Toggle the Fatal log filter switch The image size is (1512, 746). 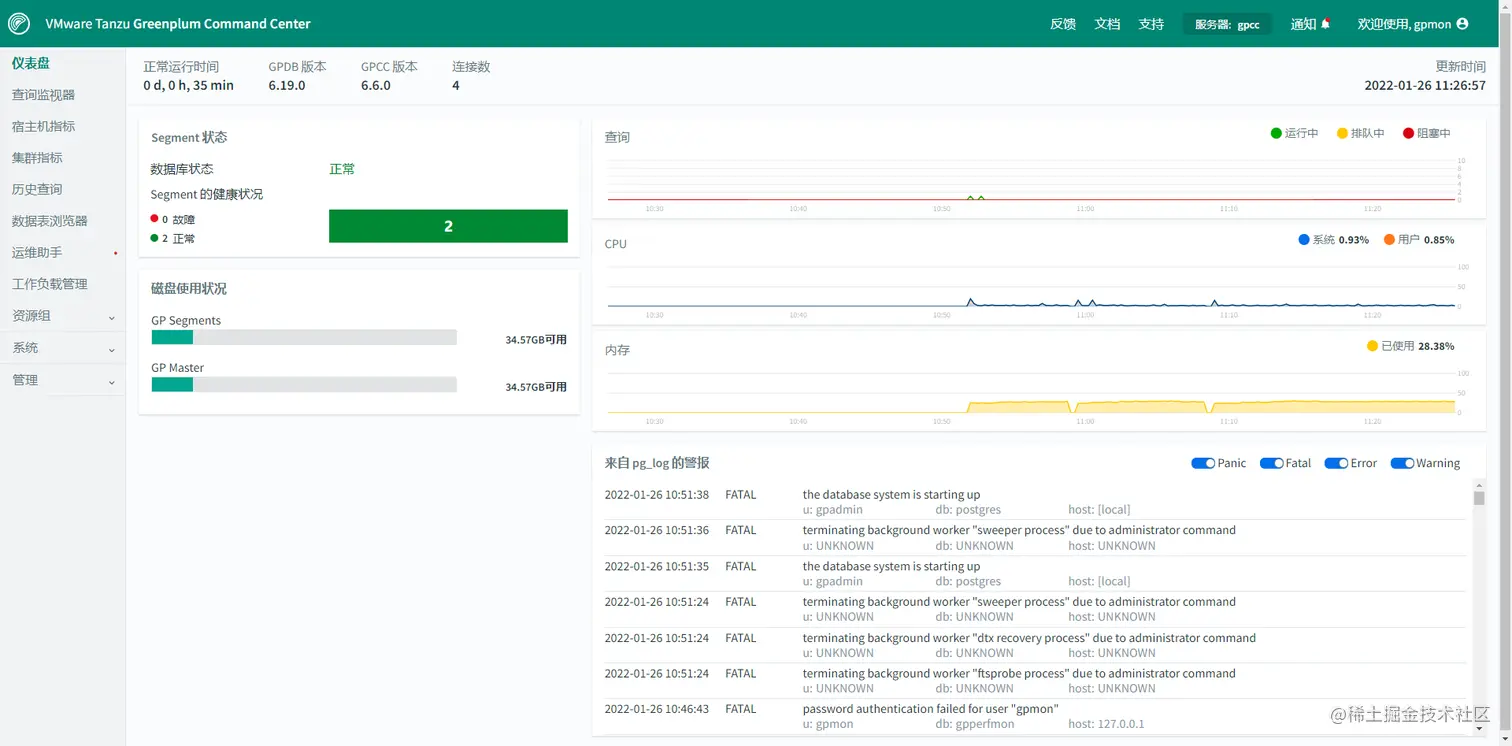[x=1271, y=463]
